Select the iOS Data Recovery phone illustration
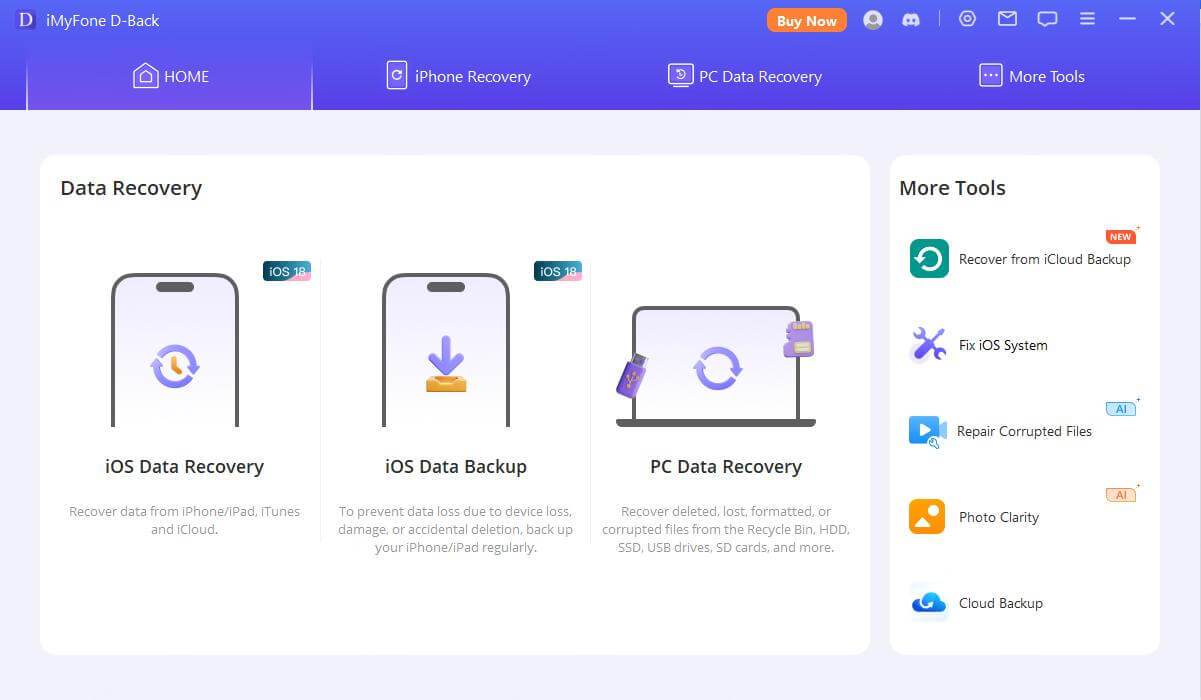The width and height of the screenshot is (1201, 700). click(175, 350)
